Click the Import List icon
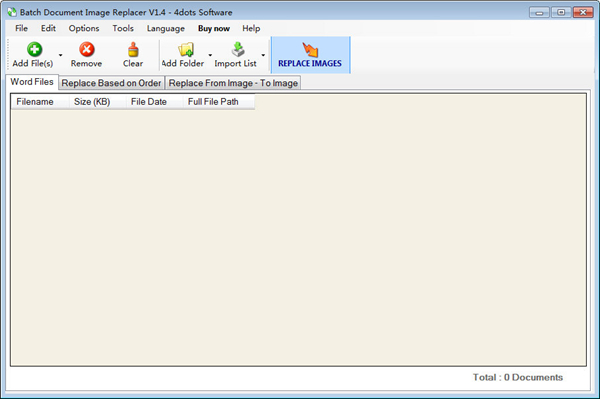The height and width of the screenshot is (399, 600). click(x=238, y=49)
